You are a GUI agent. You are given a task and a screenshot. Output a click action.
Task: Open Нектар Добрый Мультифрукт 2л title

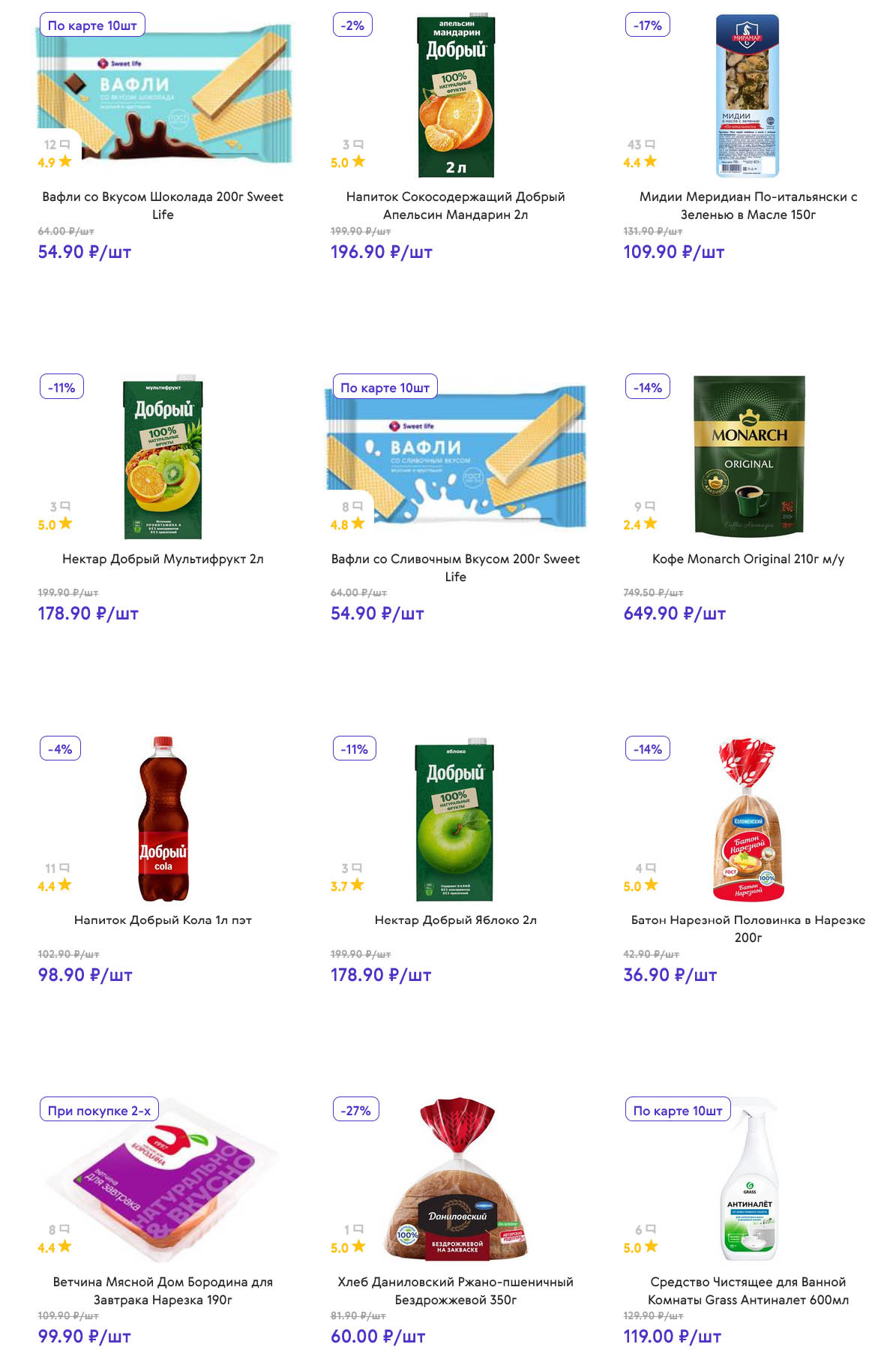pyautogui.click(x=163, y=559)
